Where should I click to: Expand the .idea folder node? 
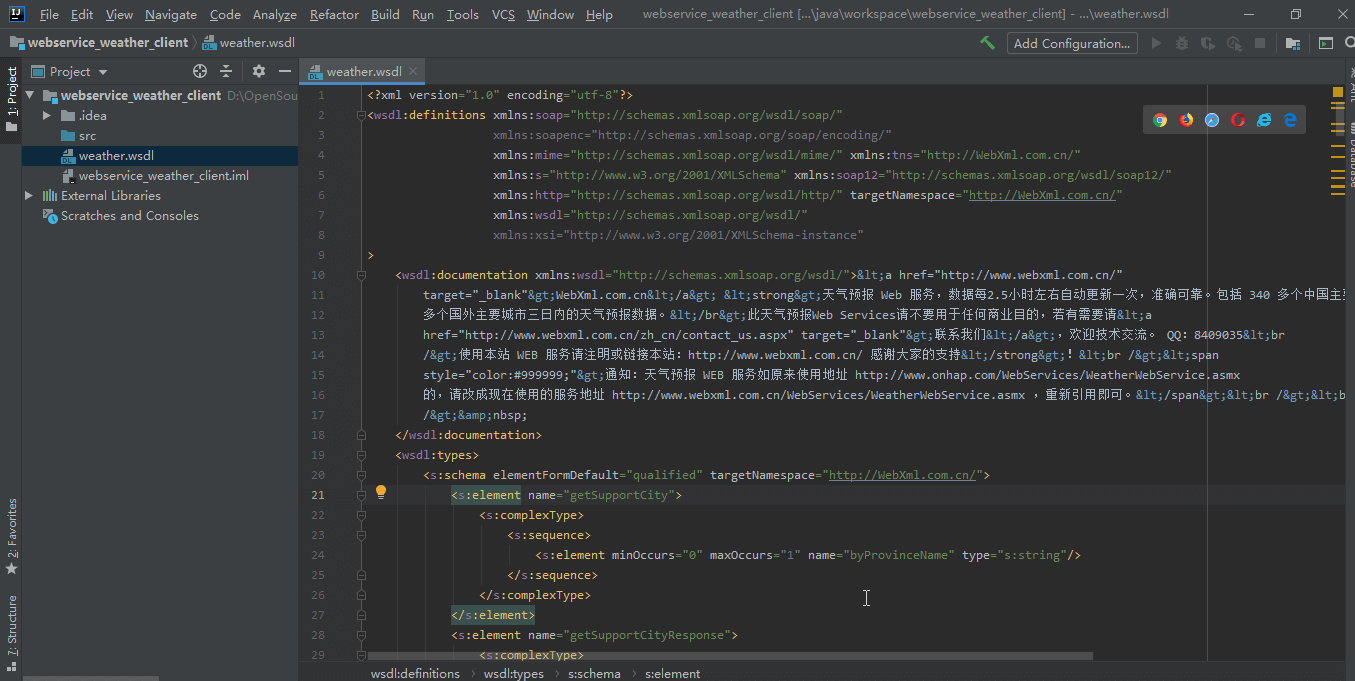tap(47, 116)
